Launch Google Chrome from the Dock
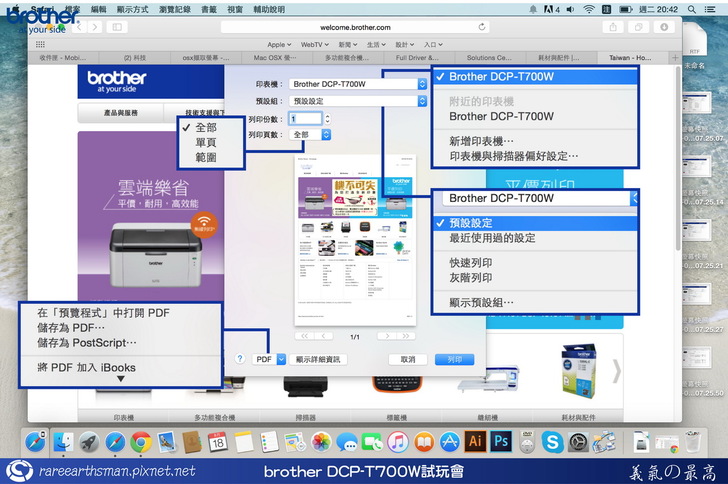The image size is (728, 484). point(141,442)
